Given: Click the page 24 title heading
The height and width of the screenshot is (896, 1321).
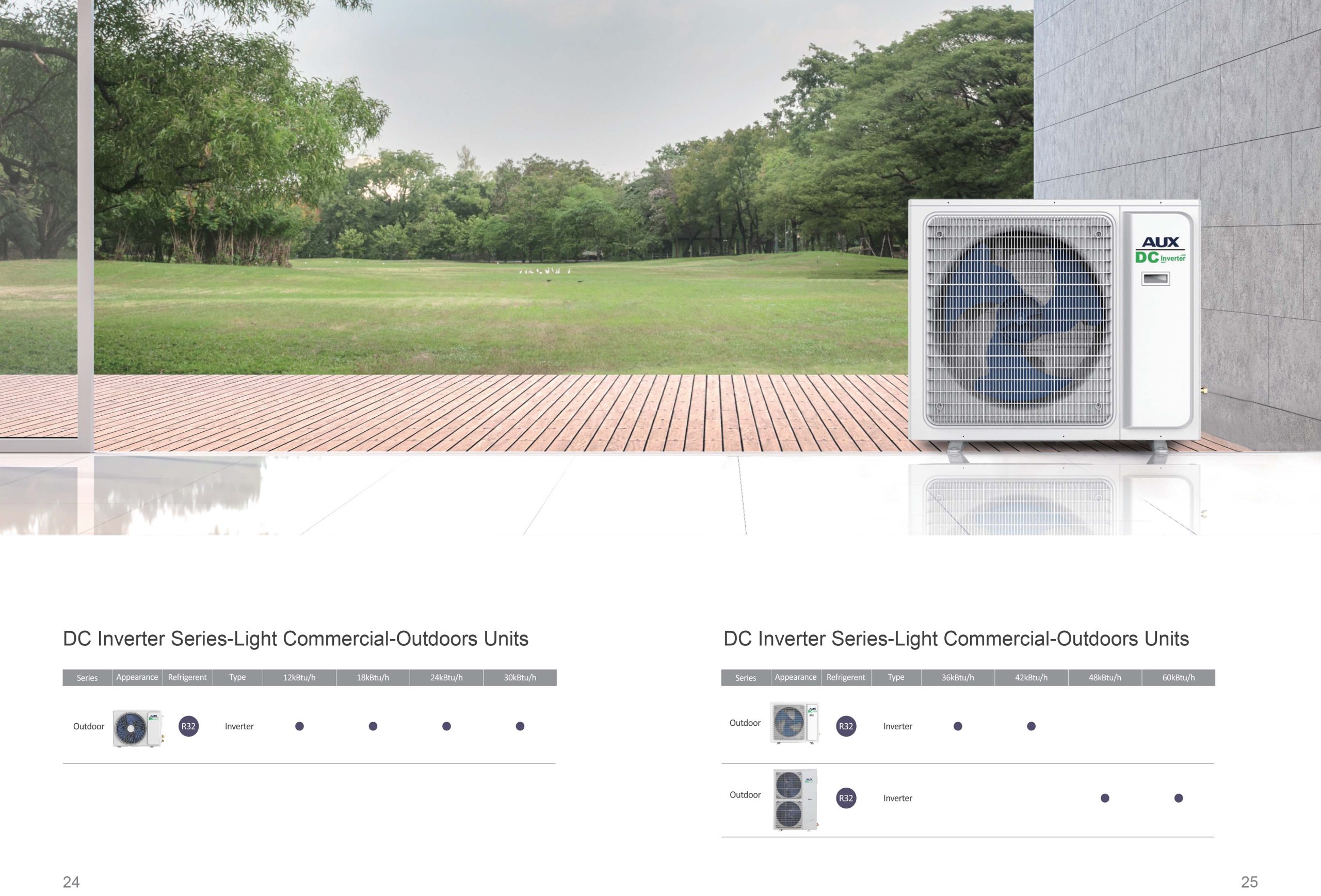Looking at the screenshot, I should click(x=296, y=639).
